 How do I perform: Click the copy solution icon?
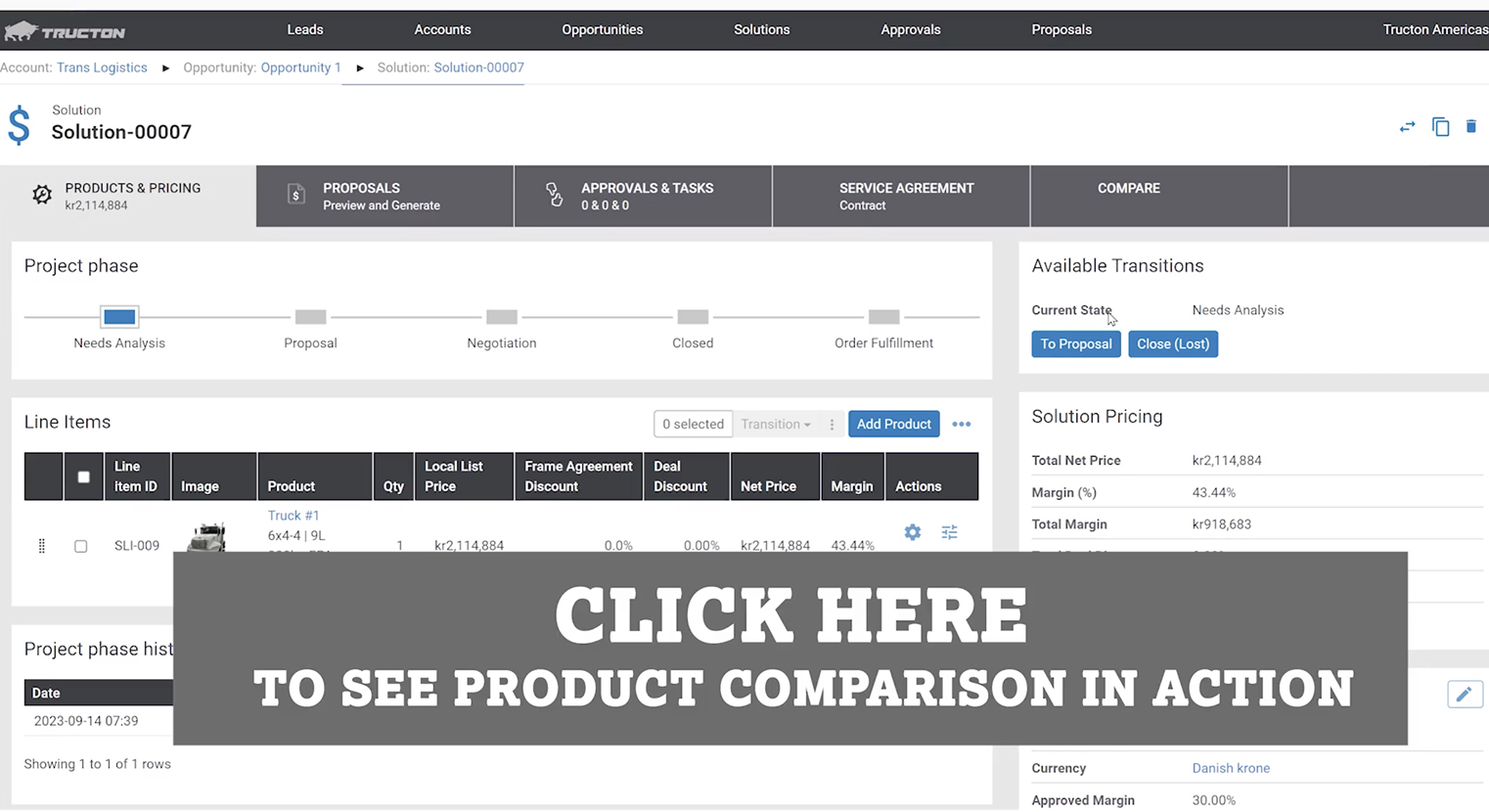coord(1440,127)
